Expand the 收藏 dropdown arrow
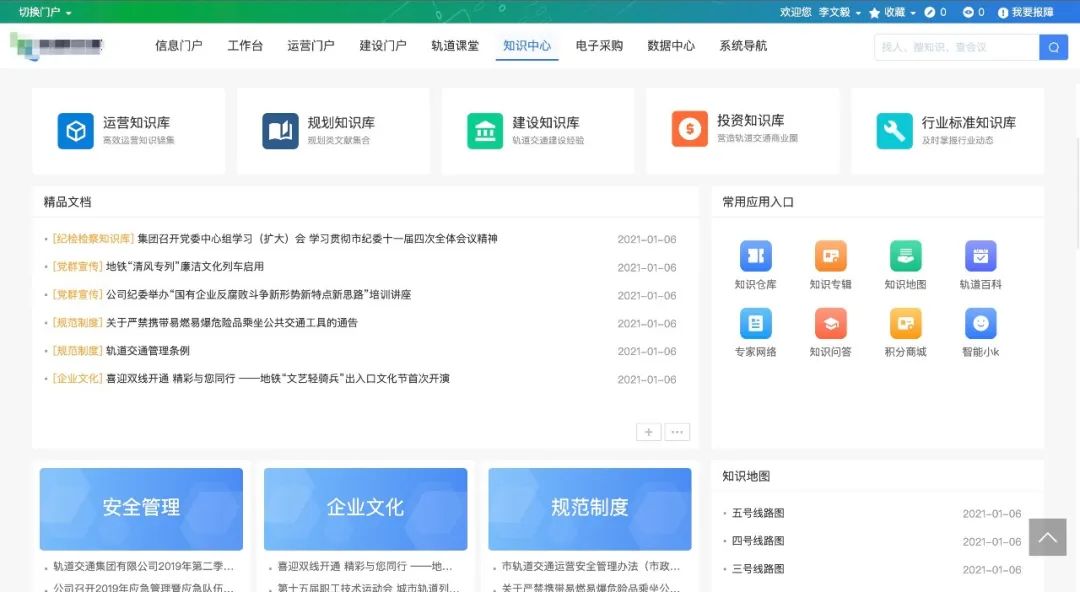Screen dimensions: 1080x592 coord(913,13)
